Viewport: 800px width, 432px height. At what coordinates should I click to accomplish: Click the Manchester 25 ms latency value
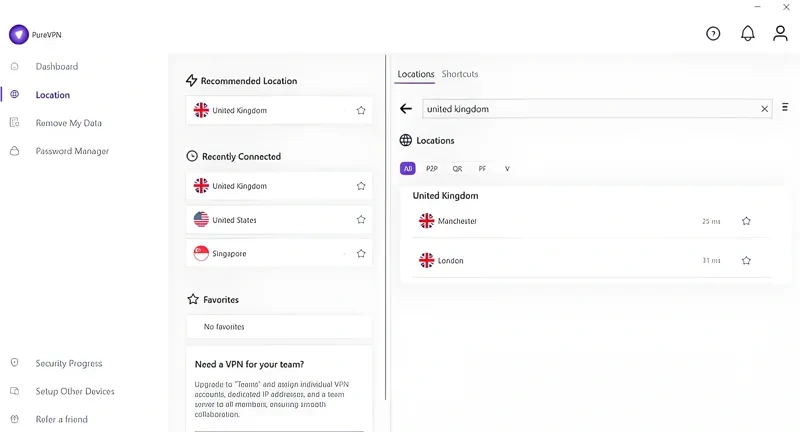point(711,221)
